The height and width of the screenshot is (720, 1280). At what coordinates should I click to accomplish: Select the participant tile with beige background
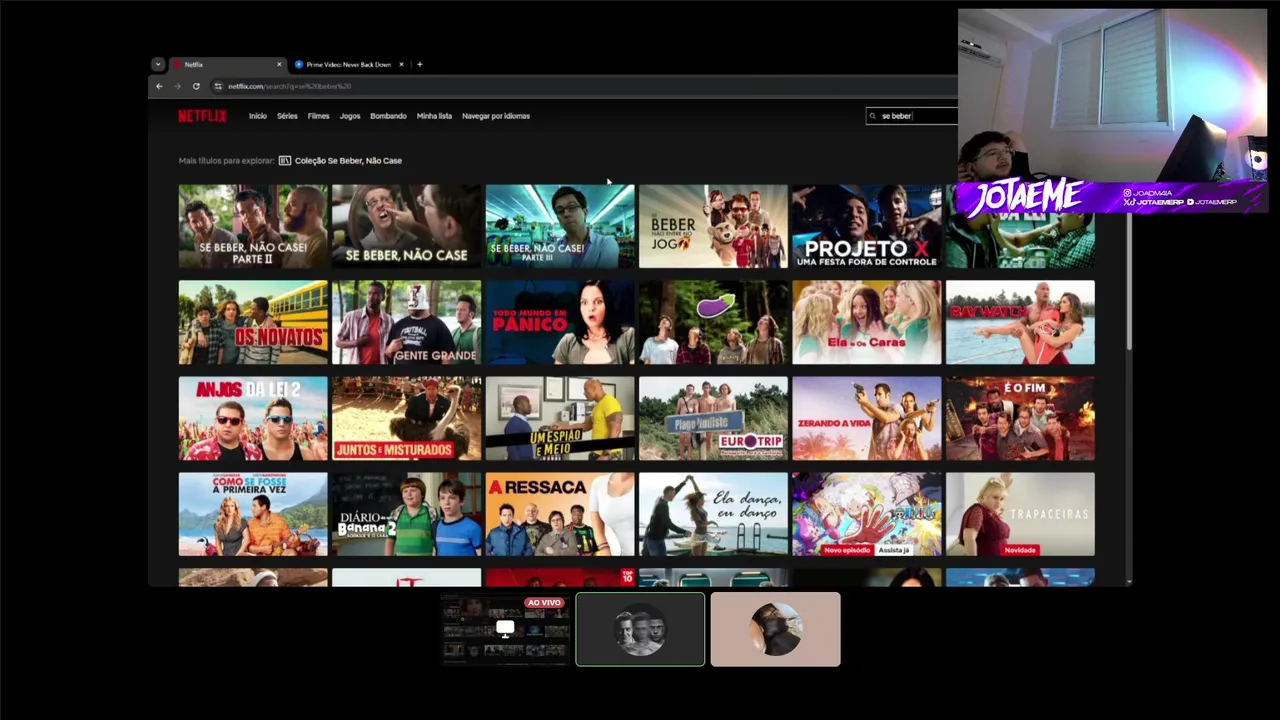(x=775, y=629)
